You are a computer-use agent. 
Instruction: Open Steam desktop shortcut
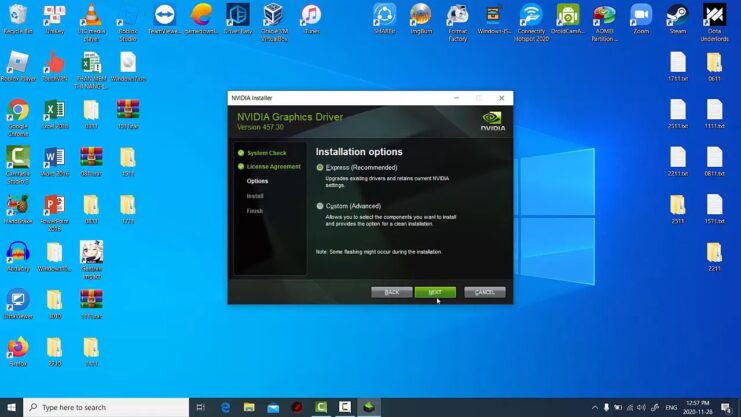678,20
